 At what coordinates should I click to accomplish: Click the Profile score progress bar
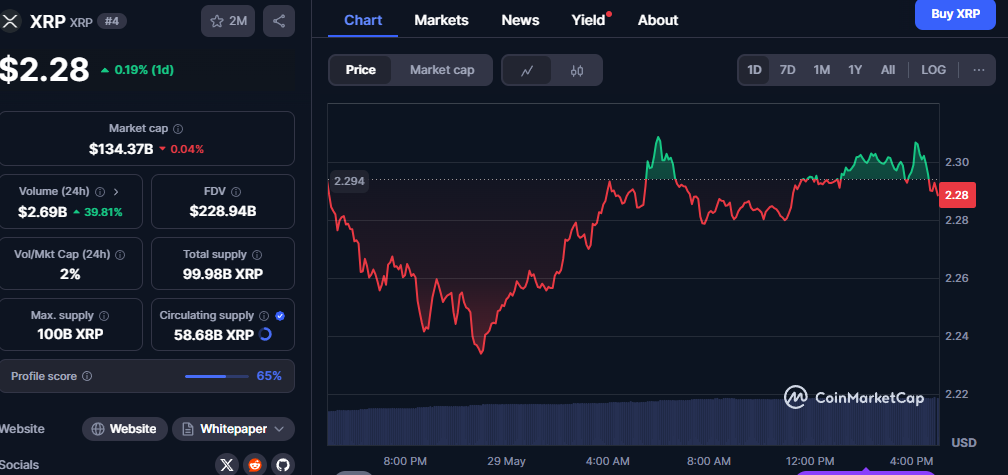(217, 376)
